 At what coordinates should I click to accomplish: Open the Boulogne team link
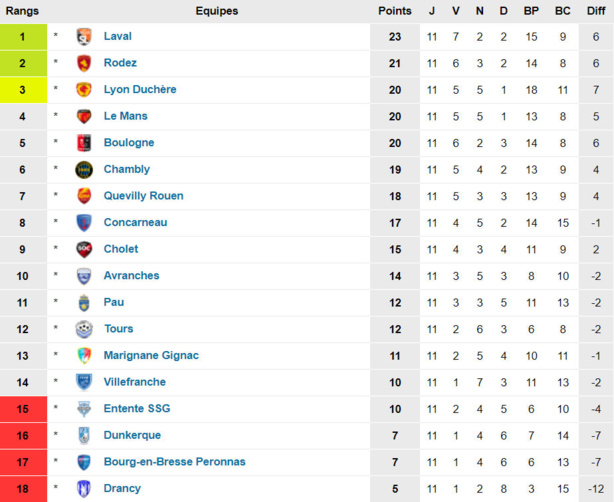pyautogui.click(x=129, y=143)
